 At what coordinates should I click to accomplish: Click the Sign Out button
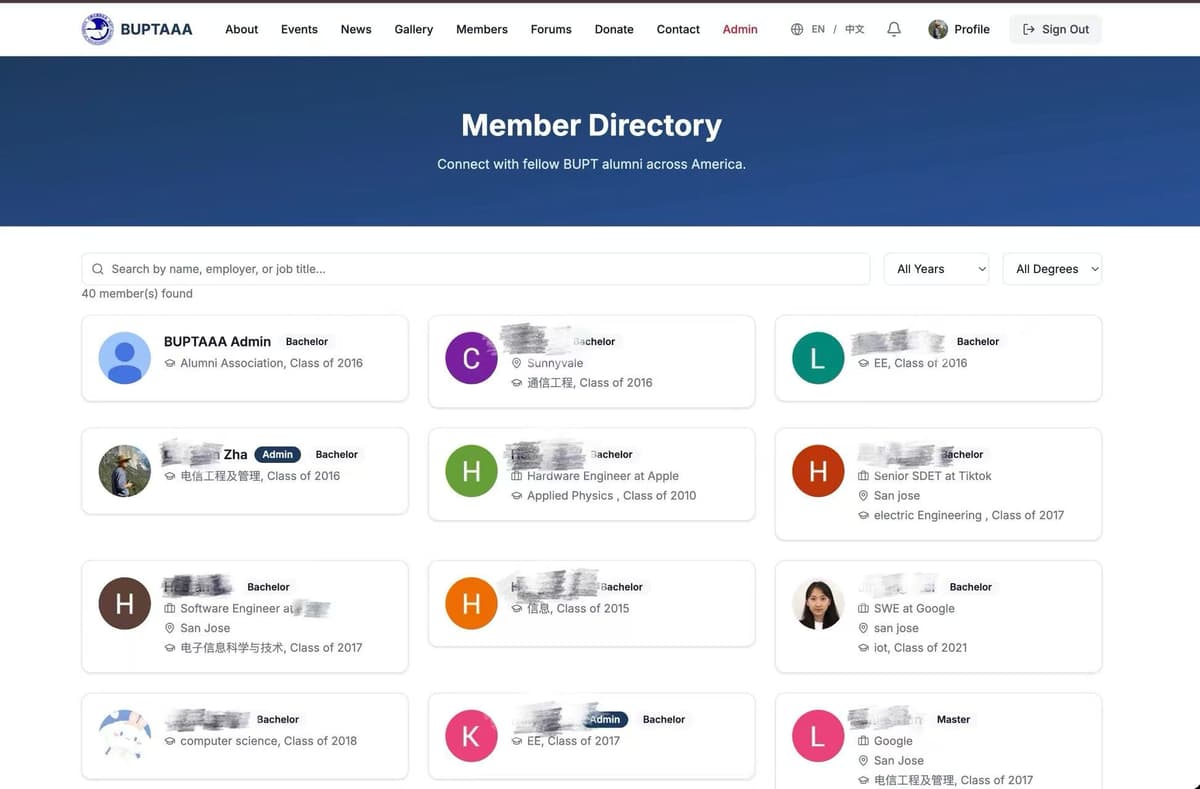click(x=1056, y=29)
